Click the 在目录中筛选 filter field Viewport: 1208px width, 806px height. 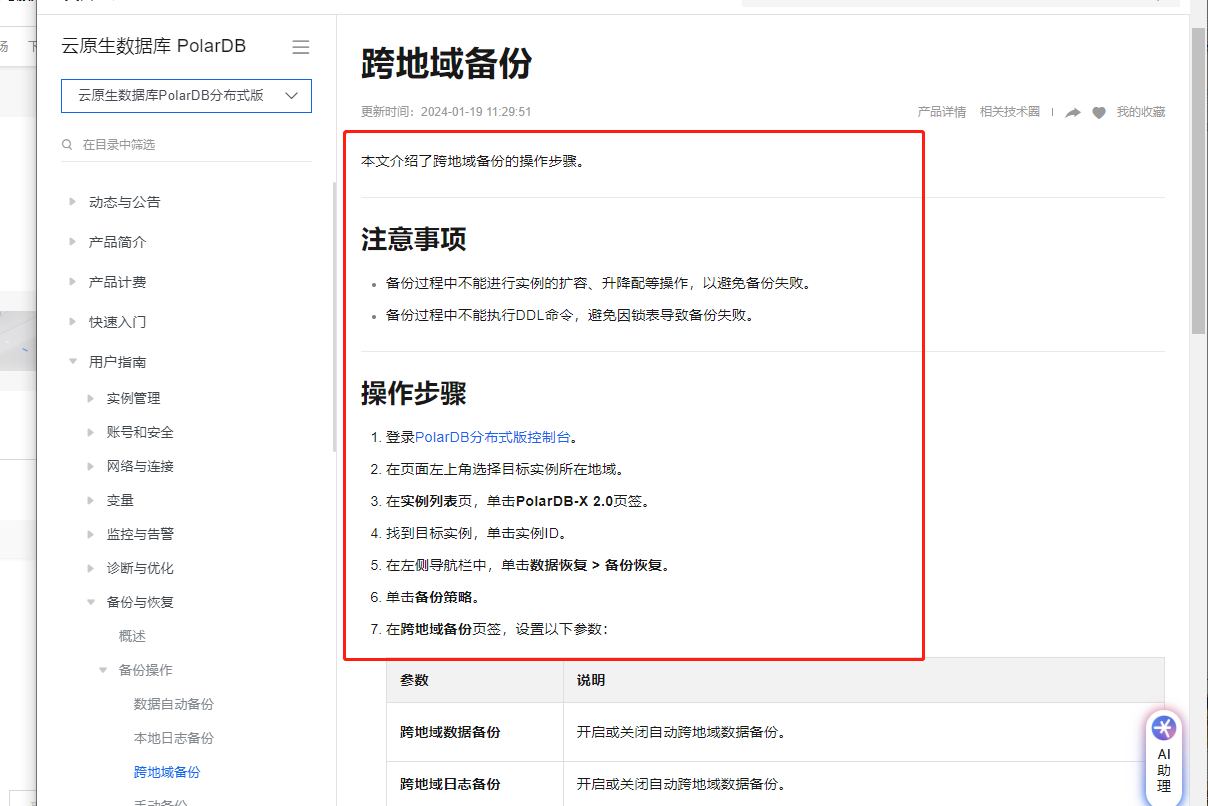pos(186,145)
